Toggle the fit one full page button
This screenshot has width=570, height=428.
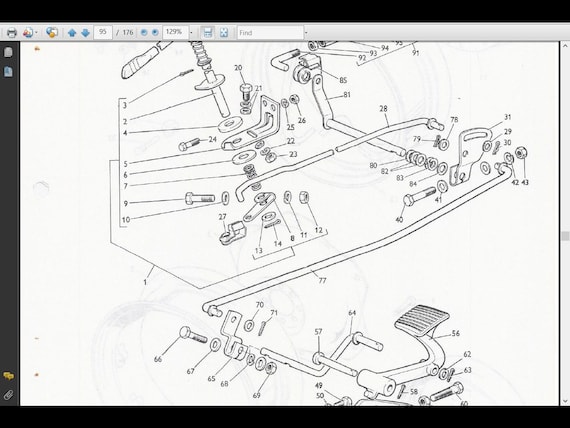click(224, 32)
